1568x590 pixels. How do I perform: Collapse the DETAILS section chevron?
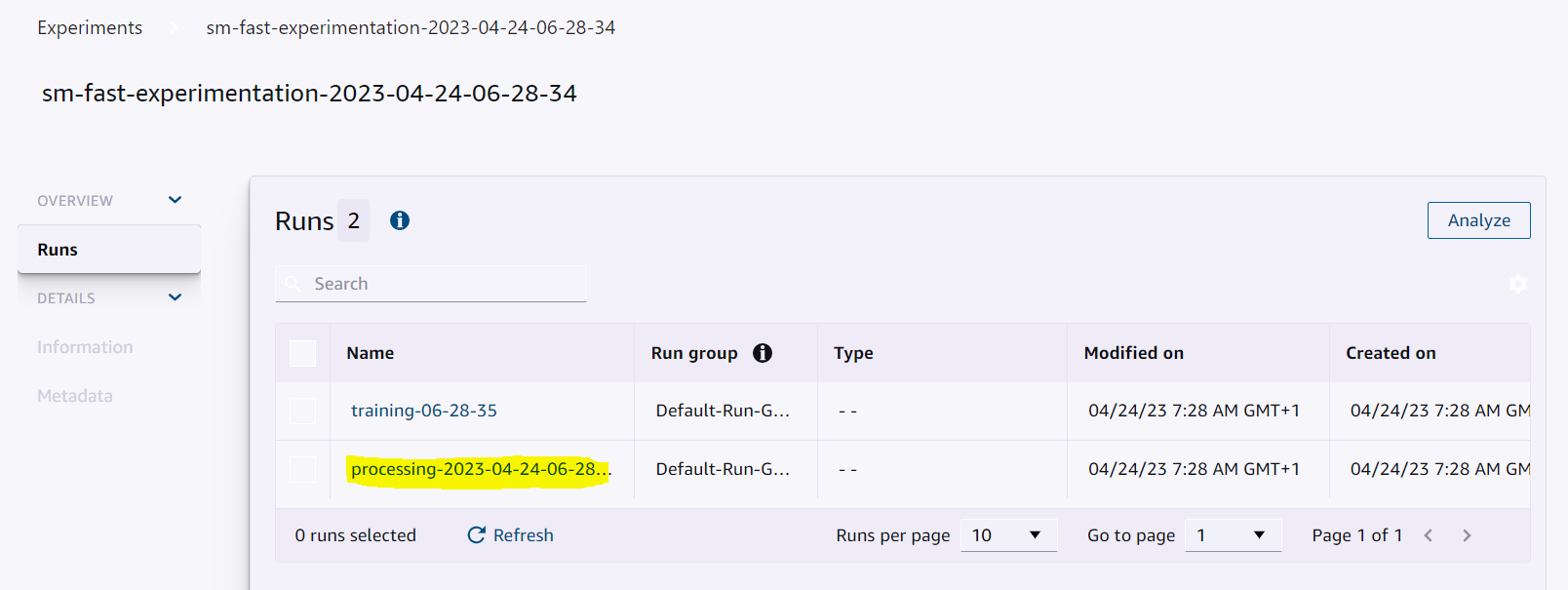click(x=176, y=297)
